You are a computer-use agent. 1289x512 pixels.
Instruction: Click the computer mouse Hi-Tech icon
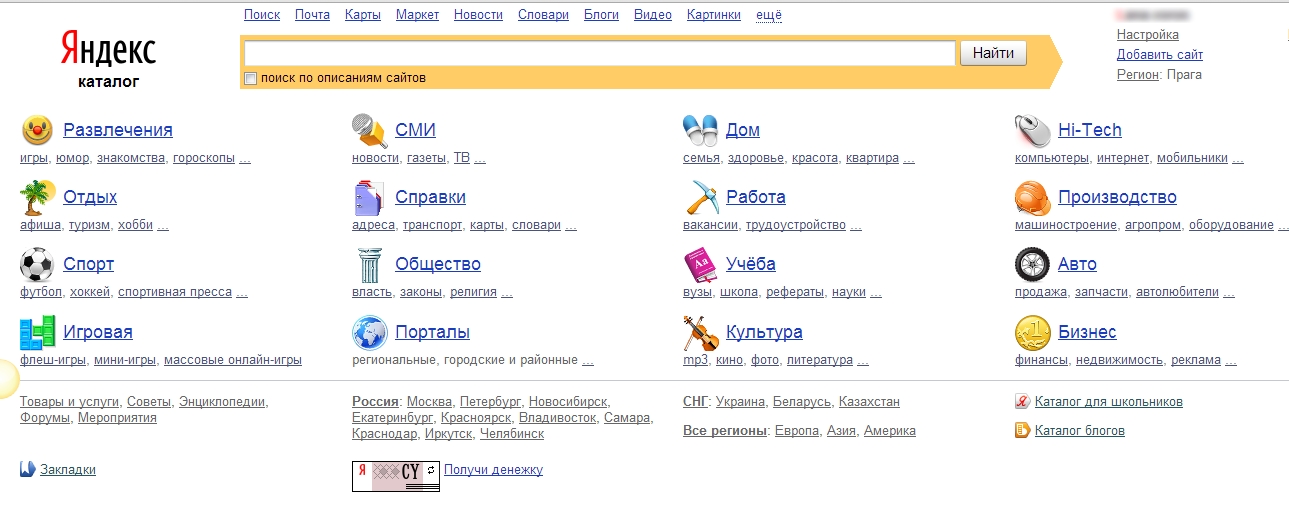[x=1032, y=130]
